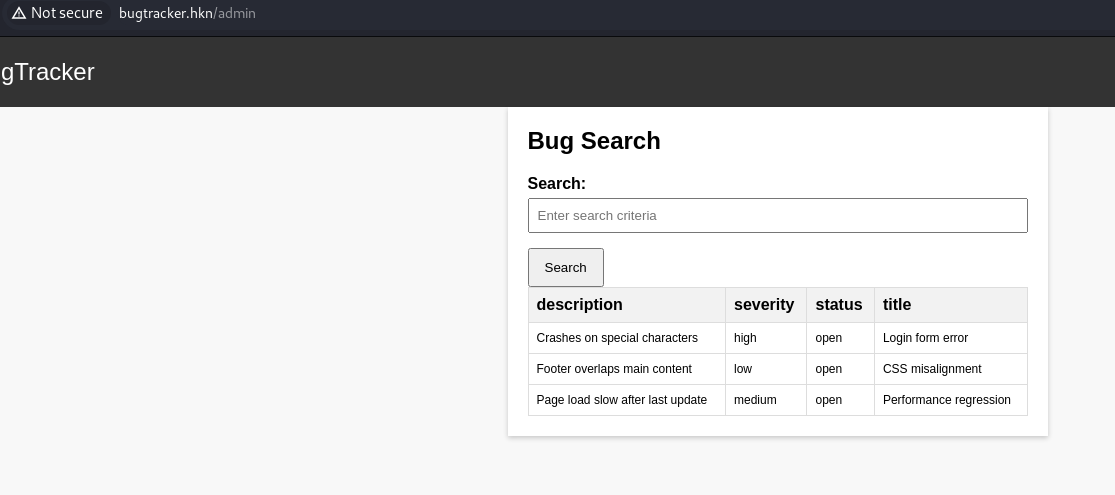Click Page load slow after last update
1115x495 pixels.
(x=621, y=400)
